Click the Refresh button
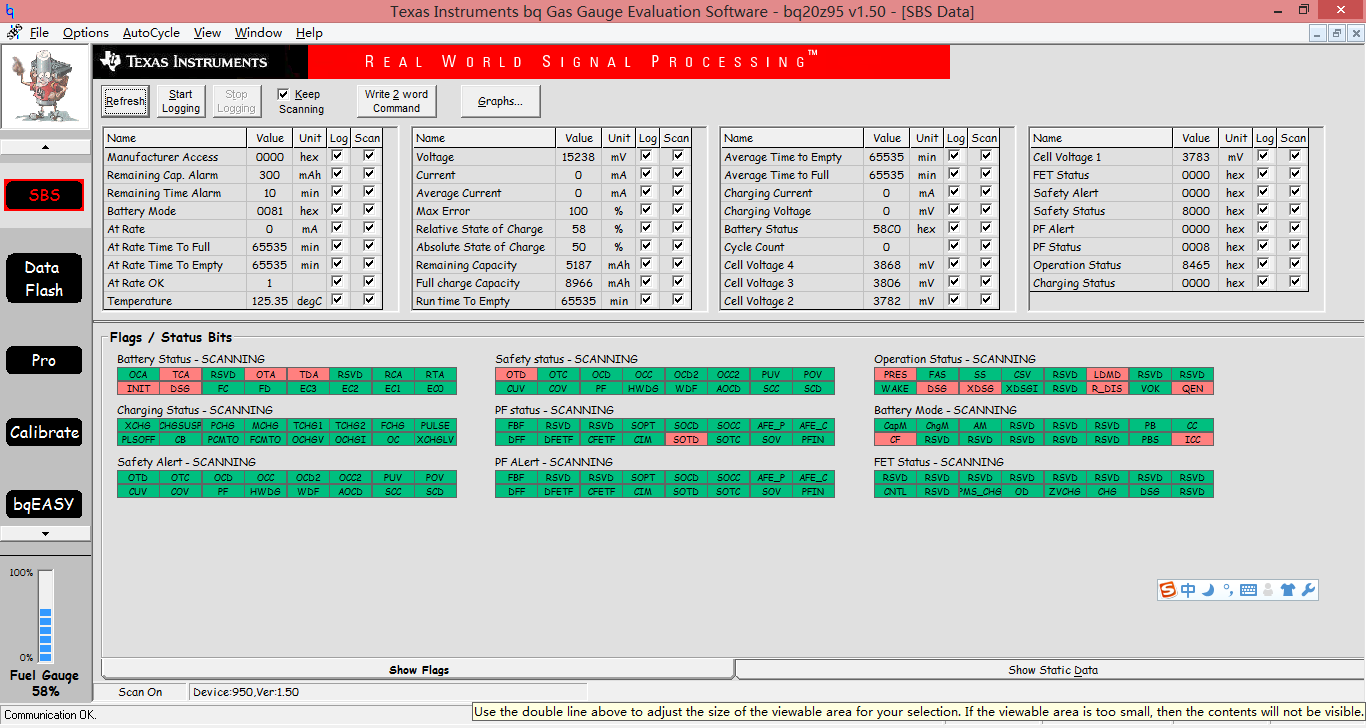Screen dimensions: 1366x728 [x=125, y=101]
